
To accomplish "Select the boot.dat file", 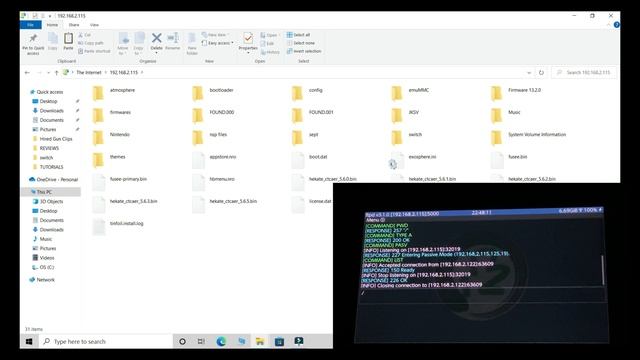I will click(x=309, y=160).
